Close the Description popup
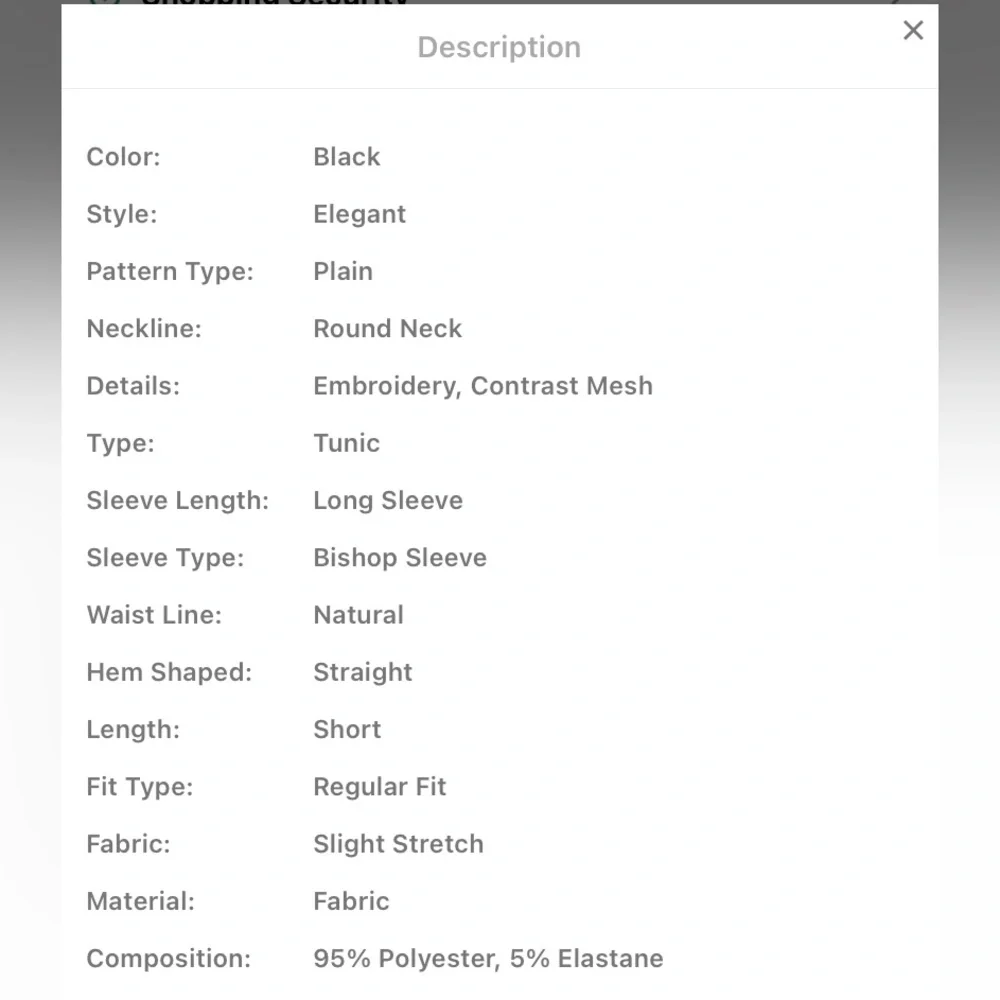This screenshot has width=1000, height=1000. 913,31
